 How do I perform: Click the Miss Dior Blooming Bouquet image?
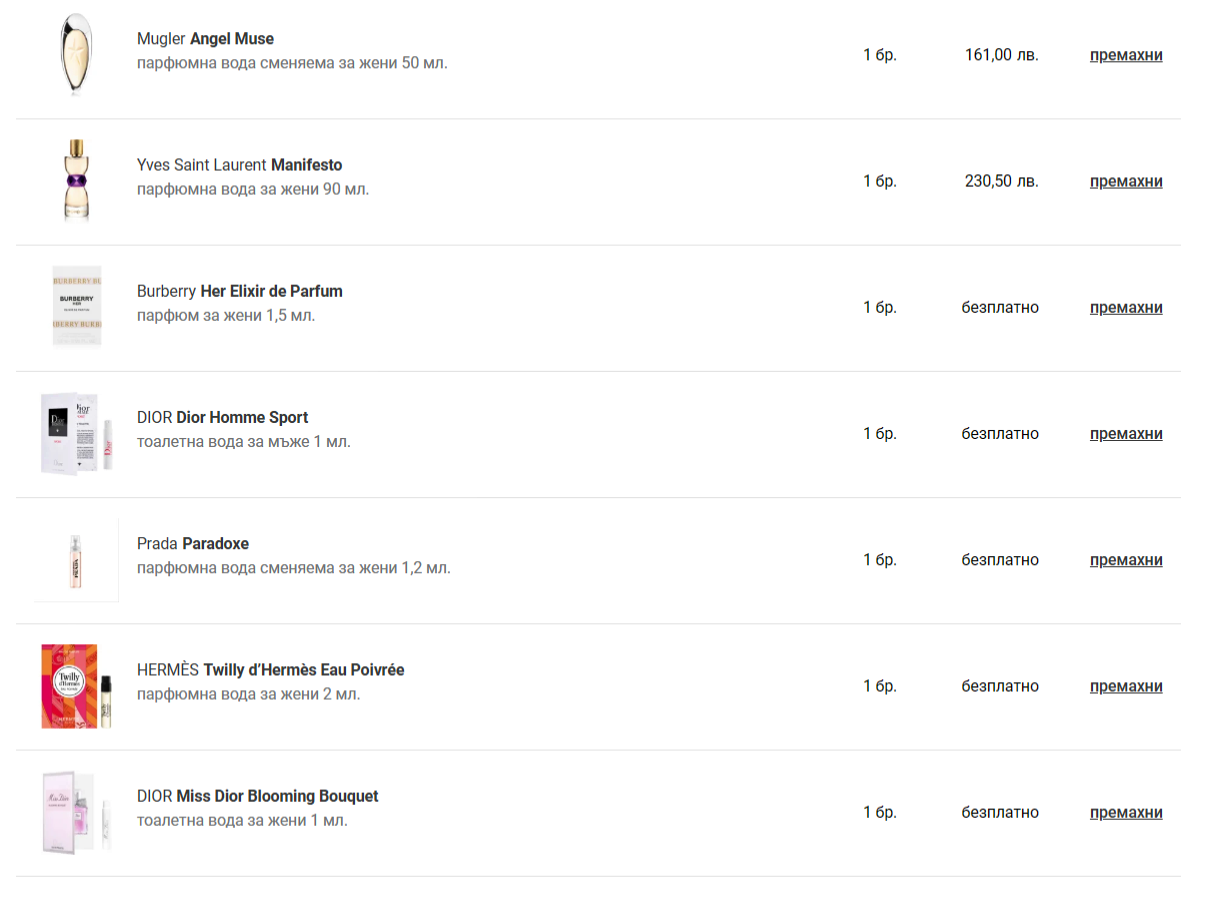coord(77,812)
